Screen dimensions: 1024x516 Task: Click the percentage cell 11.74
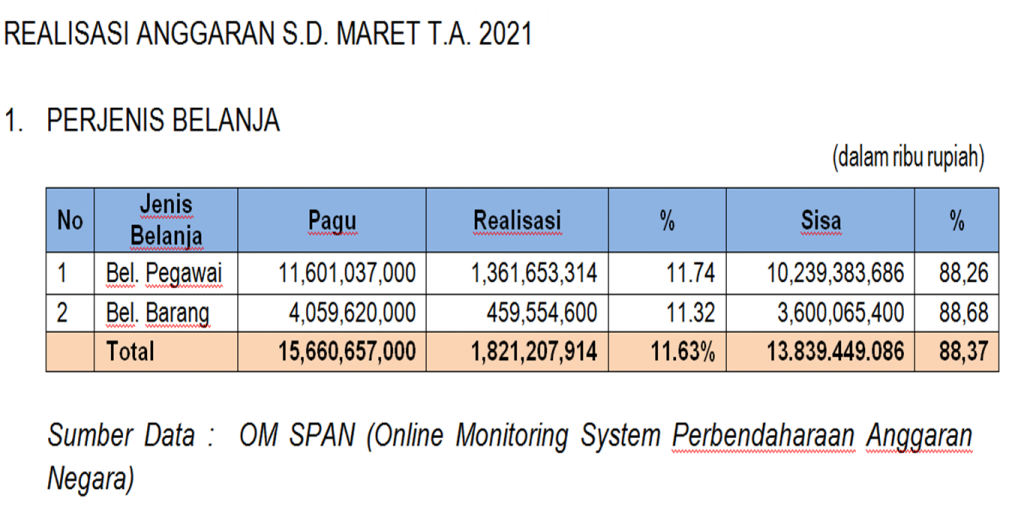[691, 272]
